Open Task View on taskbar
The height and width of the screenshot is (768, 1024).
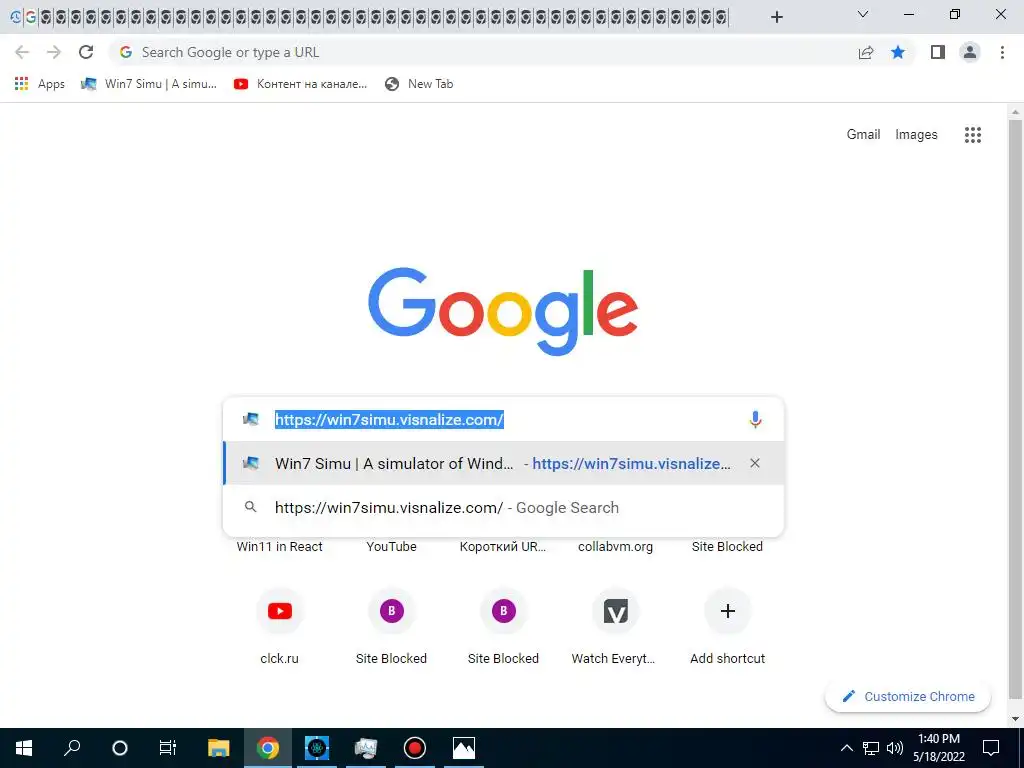(168, 748)
